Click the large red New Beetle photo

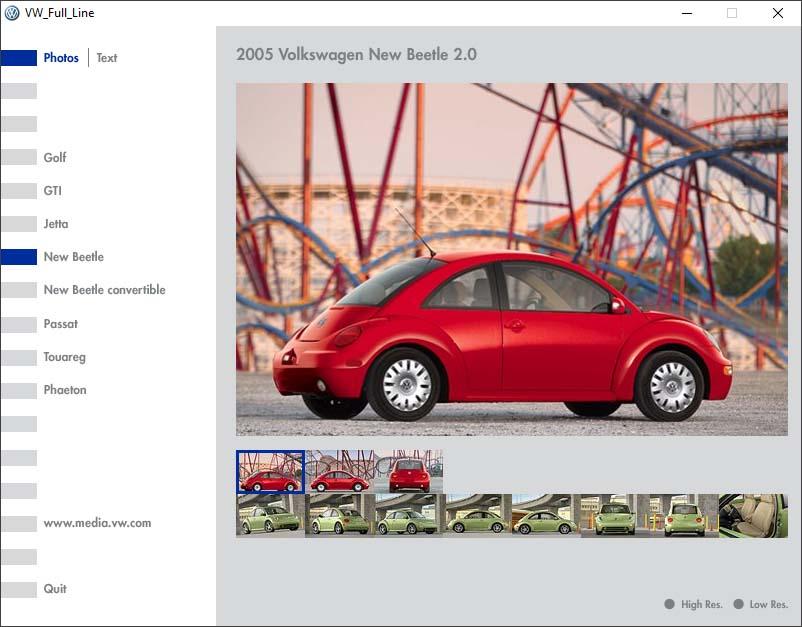pyautogui.click(x=512, y=259)
